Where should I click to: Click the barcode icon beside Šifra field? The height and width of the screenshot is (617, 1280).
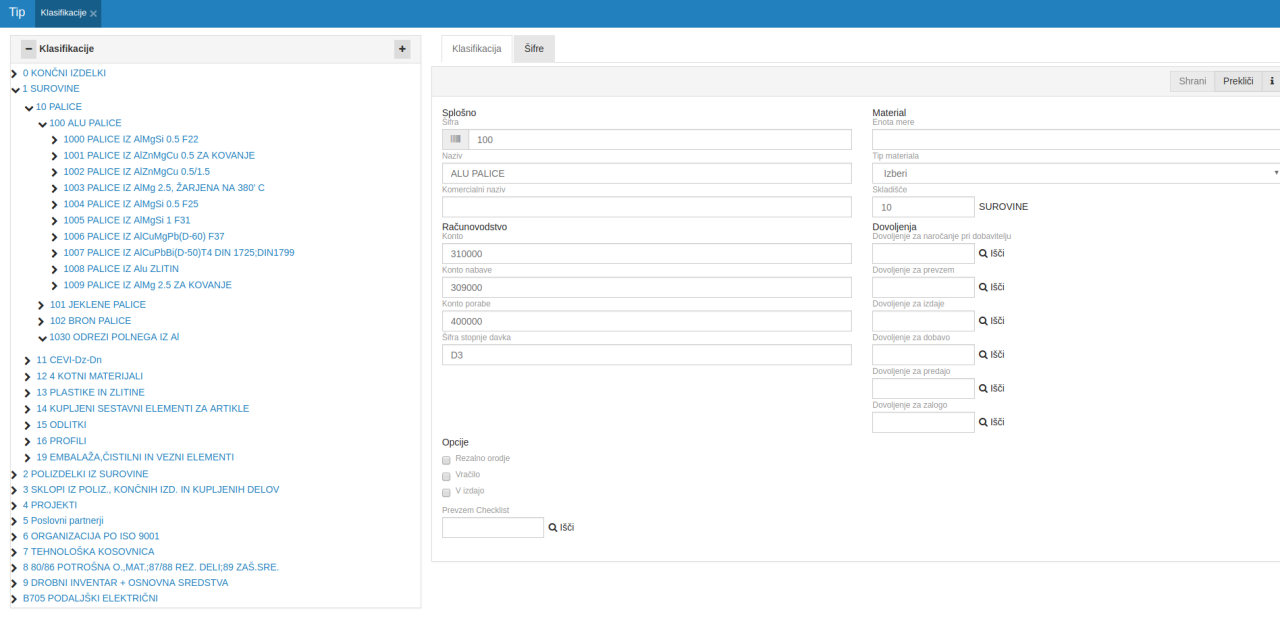point(456,140)
